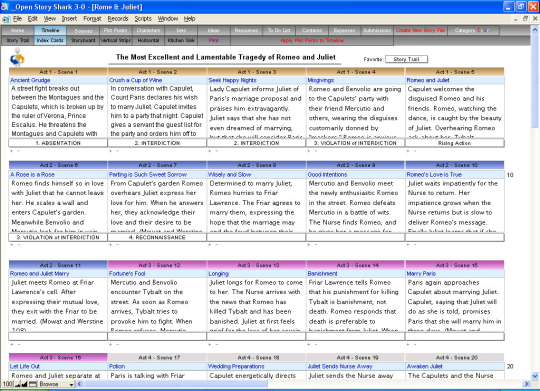Click Apply Plot Points to Timeline
This screenshot has height=391, width=540.
pos(312,40)
